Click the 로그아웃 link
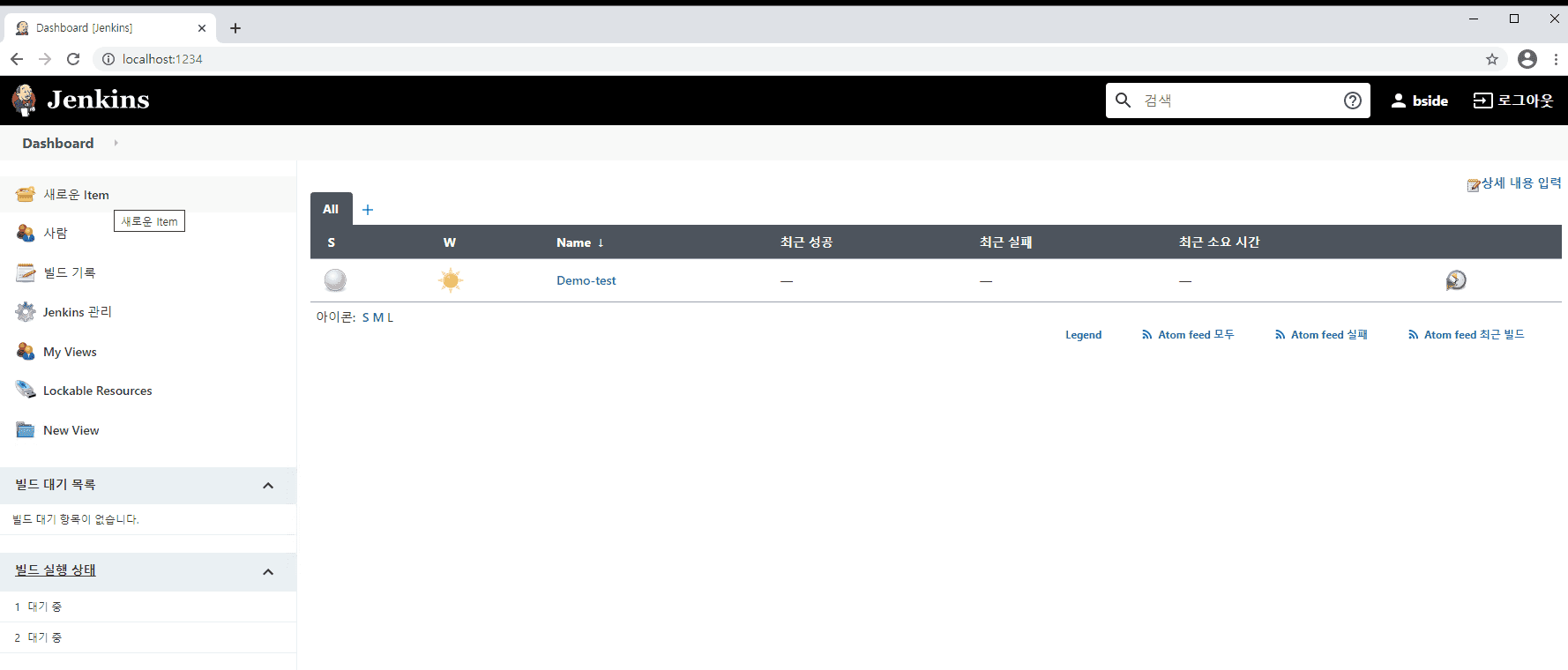This screenshot has height=670, width=1568. coord(1525,100)
